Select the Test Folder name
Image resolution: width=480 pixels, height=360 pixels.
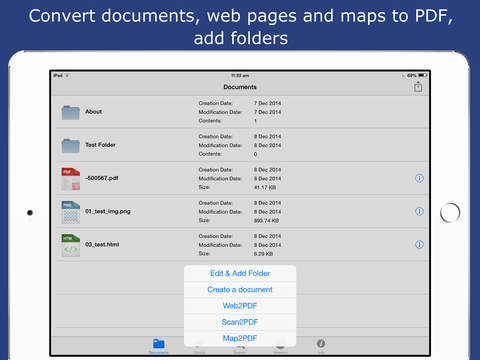[x=100, y=145]
